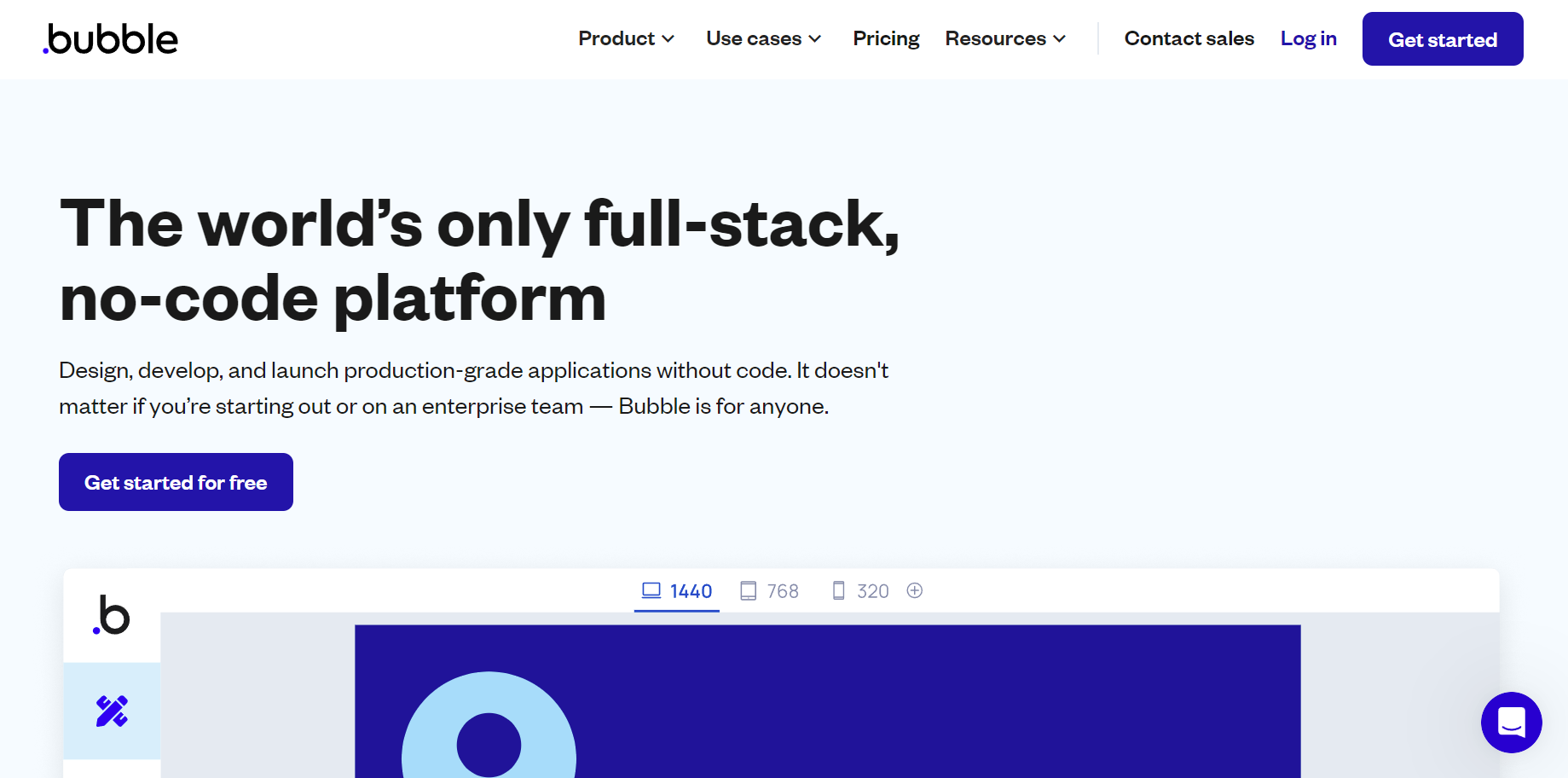
Task: Click Contact sales in the navbar
Action: (x=1189, y=38)
